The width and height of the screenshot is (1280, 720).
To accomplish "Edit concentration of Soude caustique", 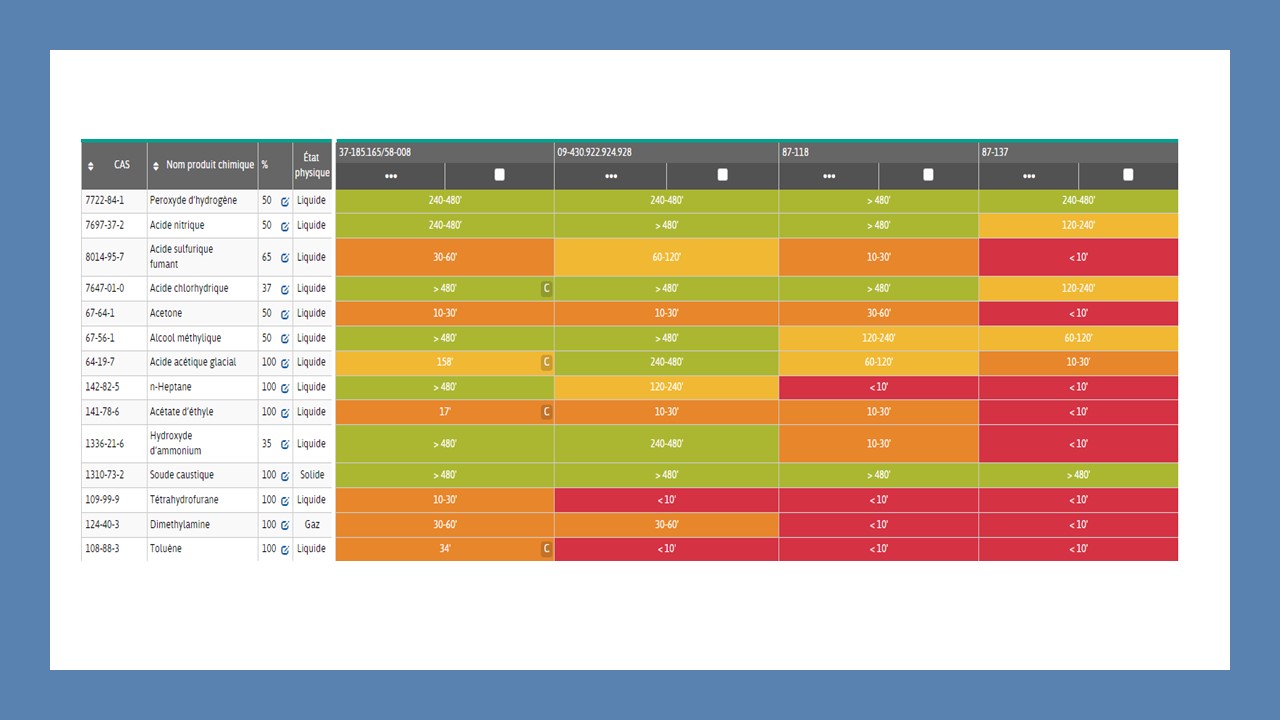I will click(x=284, y=475).
